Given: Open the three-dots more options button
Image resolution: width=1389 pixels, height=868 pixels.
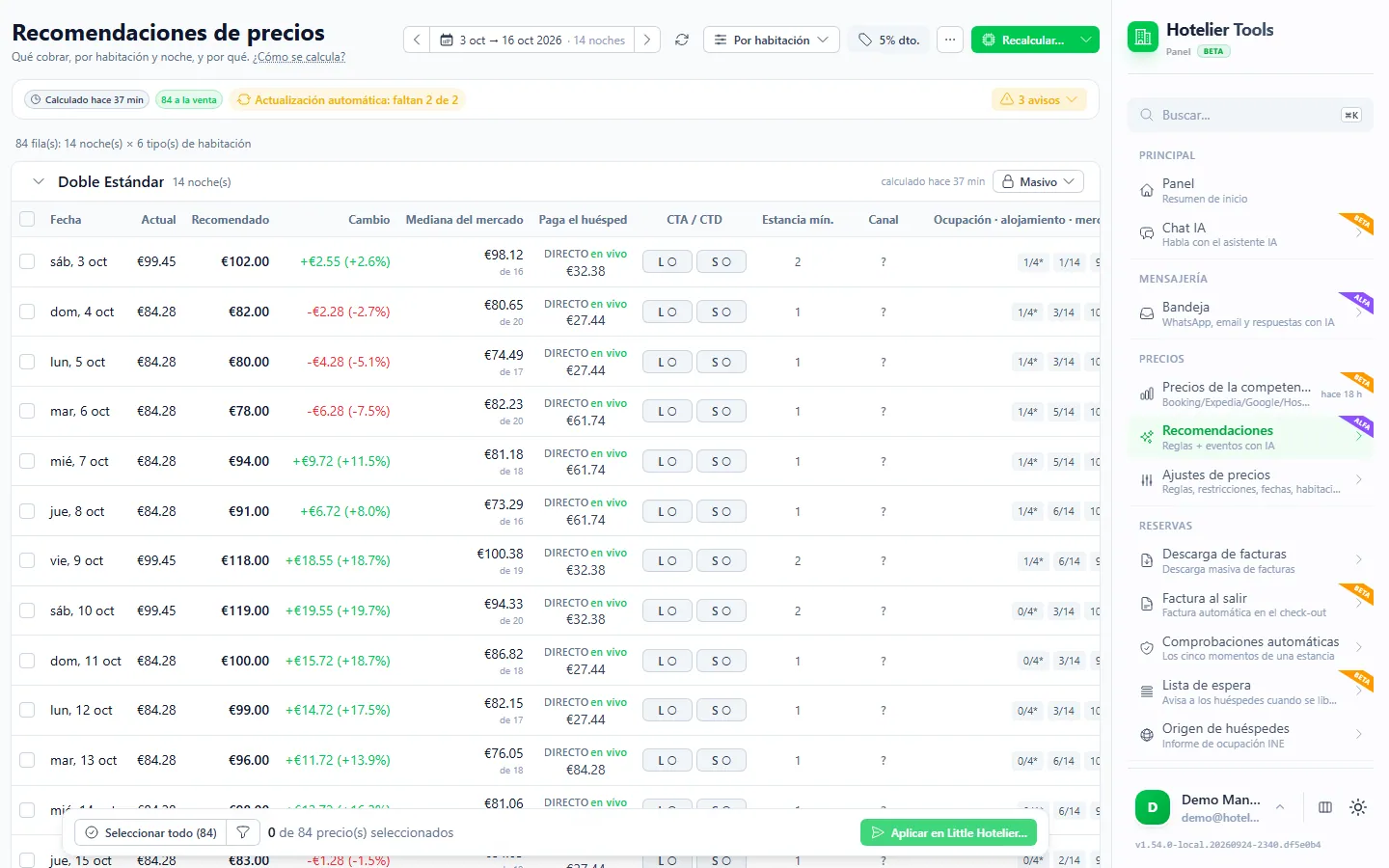Looking at the screenshot, I should (950, 40).
